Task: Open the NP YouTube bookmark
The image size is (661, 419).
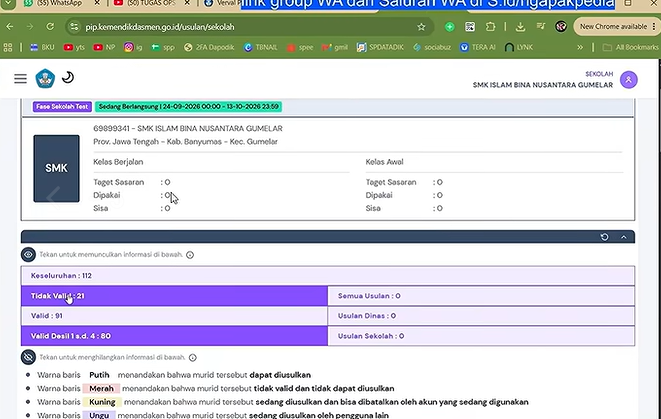Action: [104, 47]
